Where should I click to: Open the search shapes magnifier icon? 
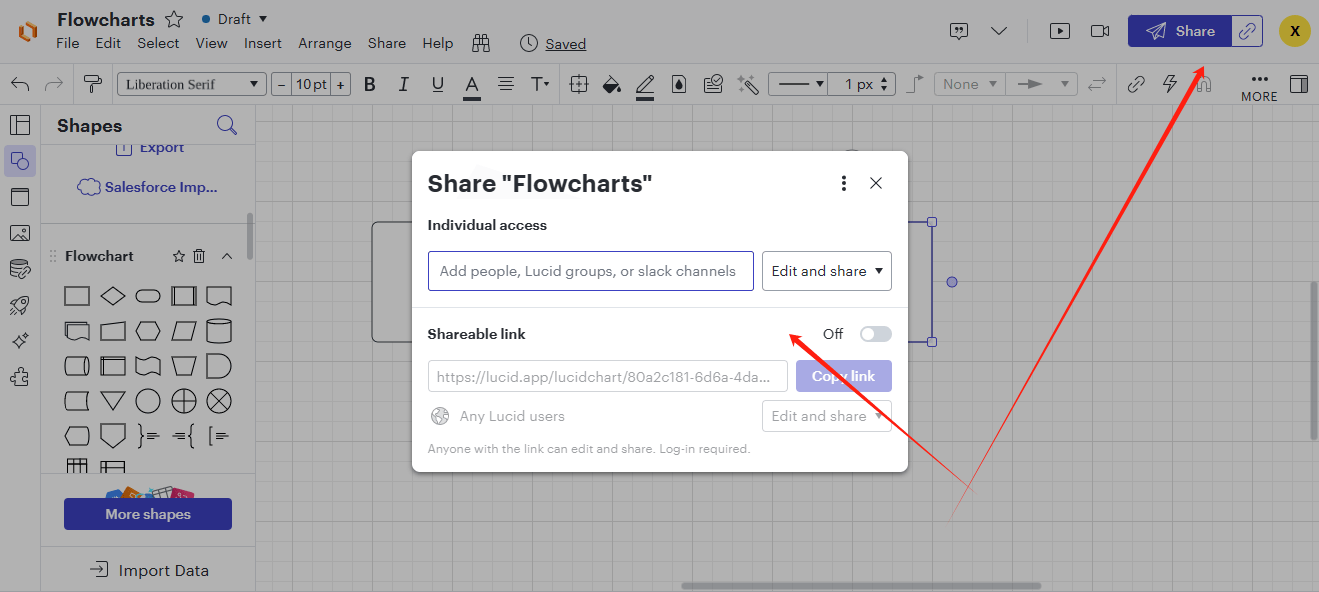point(227,125)
